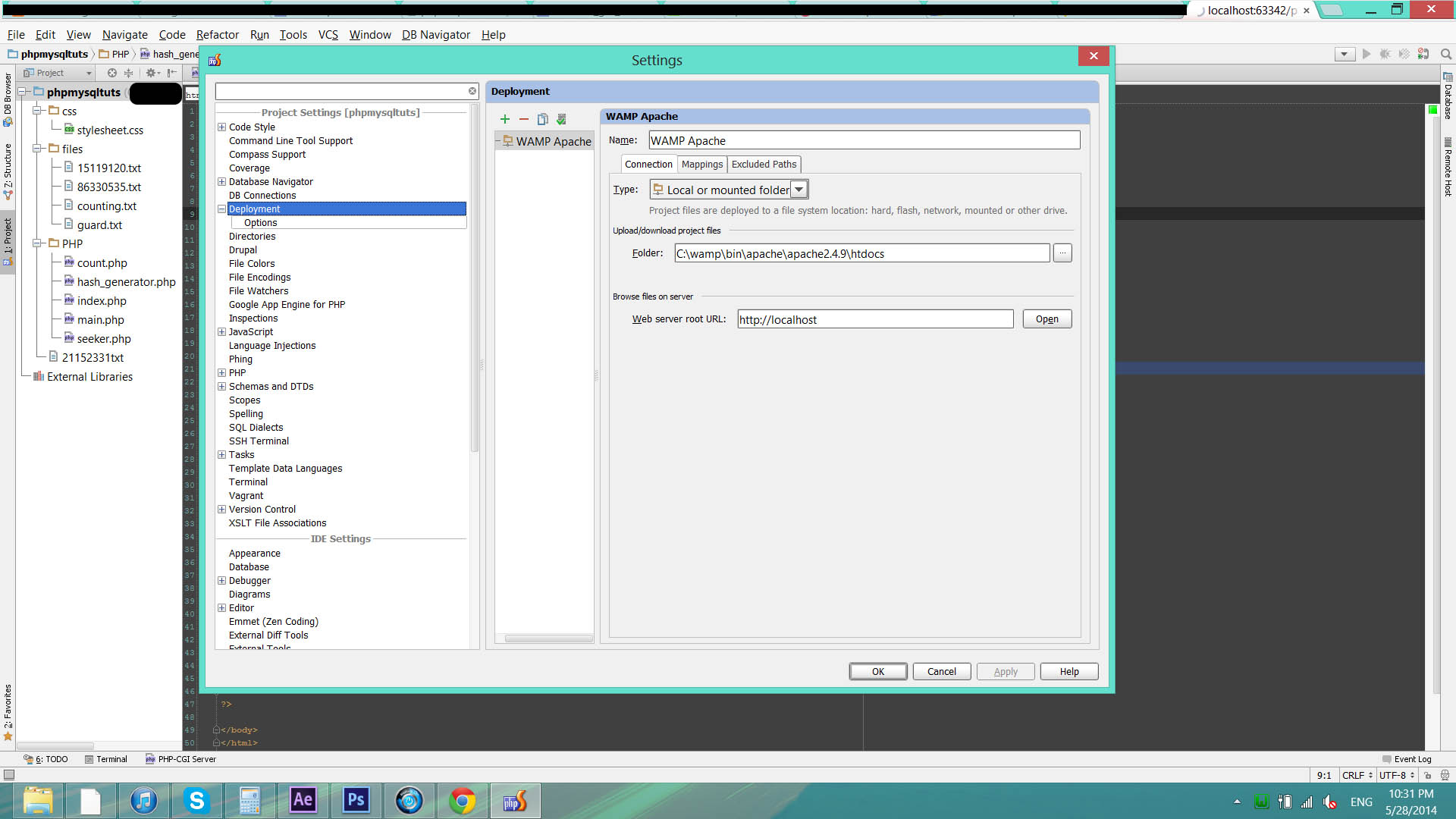Viewport: 1456px width, 819px height.
Task: Open Skype from the taskbar
Action: click(x=196, y=801)
